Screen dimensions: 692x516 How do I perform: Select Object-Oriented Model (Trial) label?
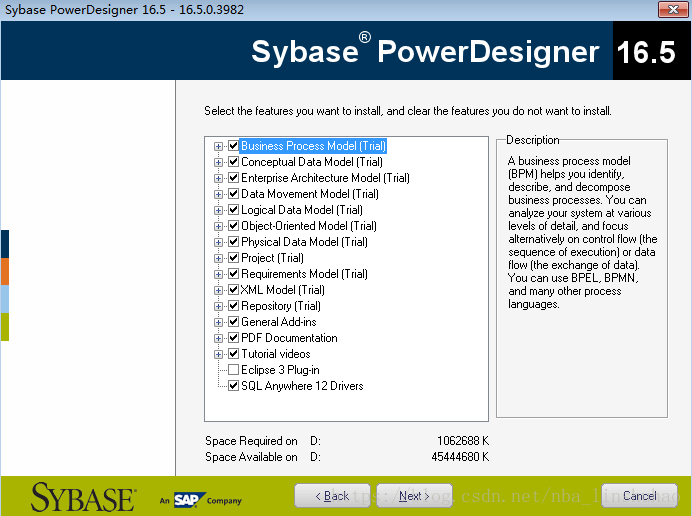(x=309, y=226)
